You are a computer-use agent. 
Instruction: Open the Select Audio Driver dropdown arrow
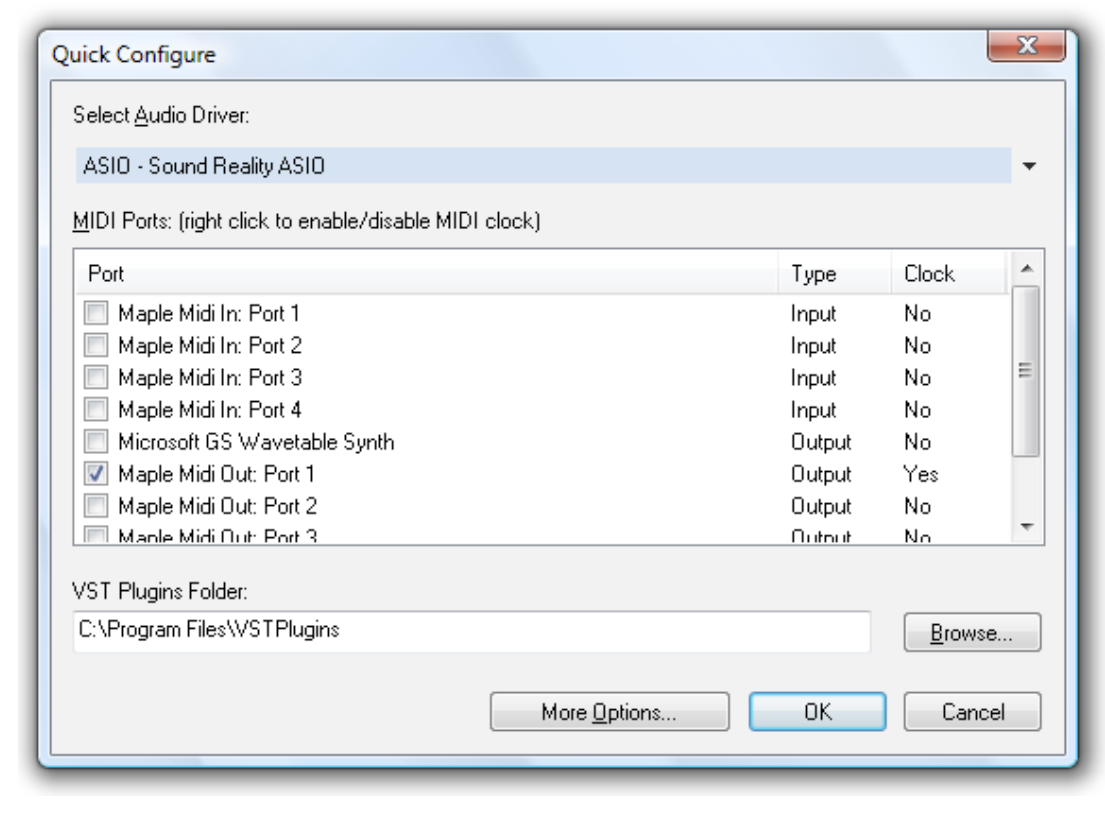1031,166
